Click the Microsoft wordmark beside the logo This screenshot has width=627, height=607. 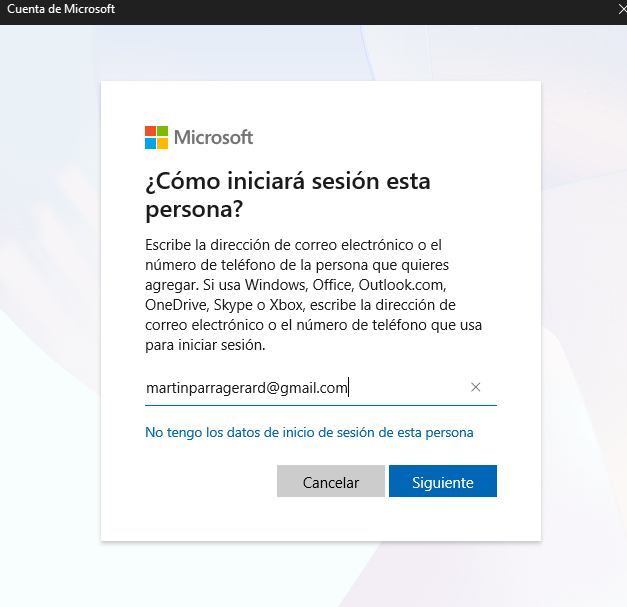coord(213,137)
